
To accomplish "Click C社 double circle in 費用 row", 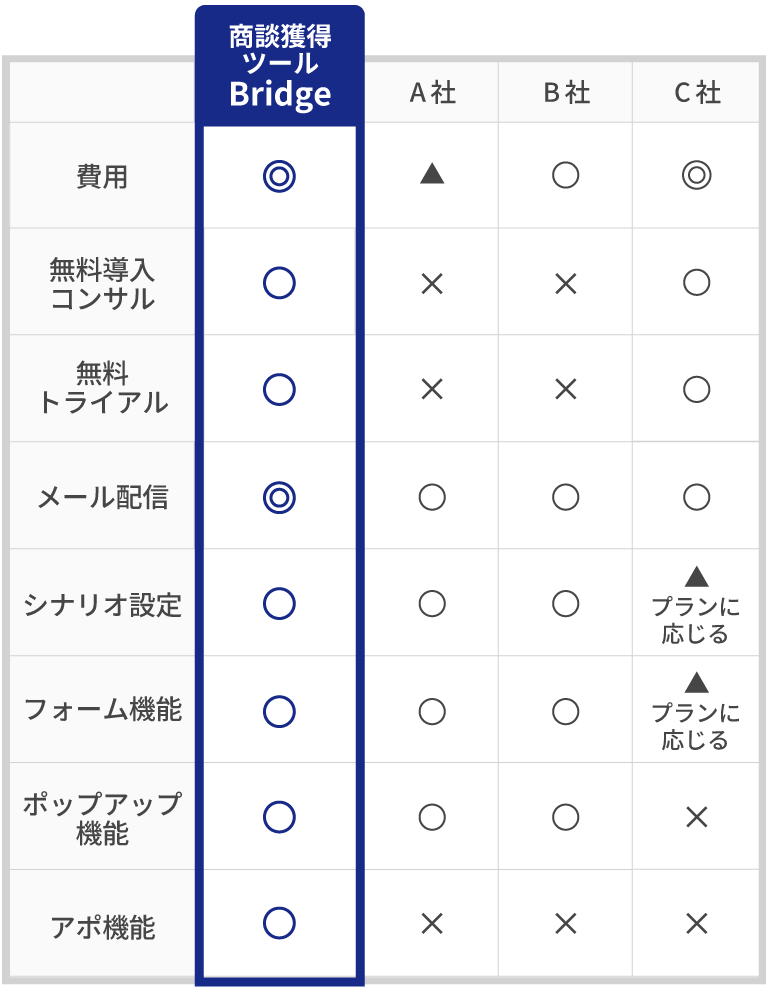I will tap(696, 176).
